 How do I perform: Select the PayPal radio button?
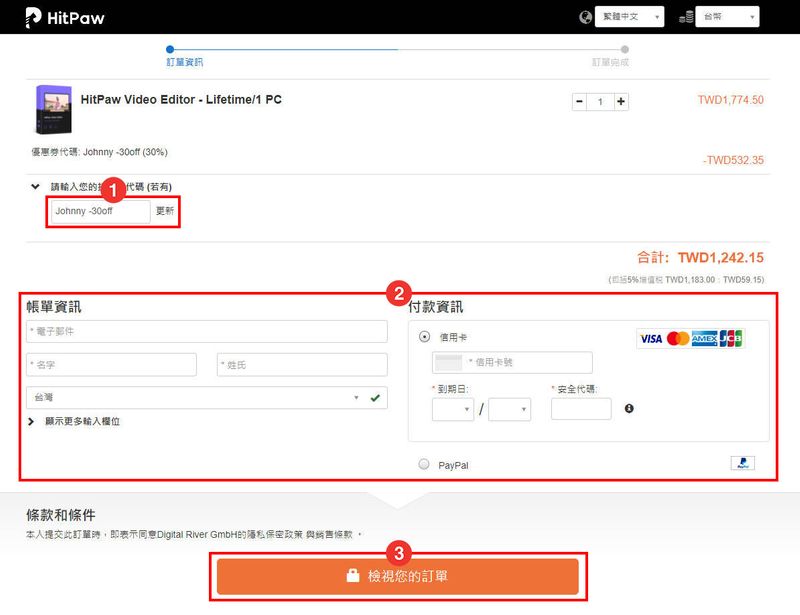click(424, 464)
